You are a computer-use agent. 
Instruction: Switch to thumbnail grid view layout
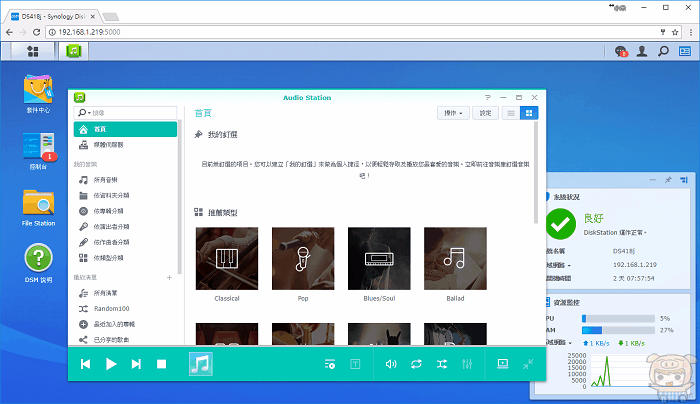click(x=529, y=113)
